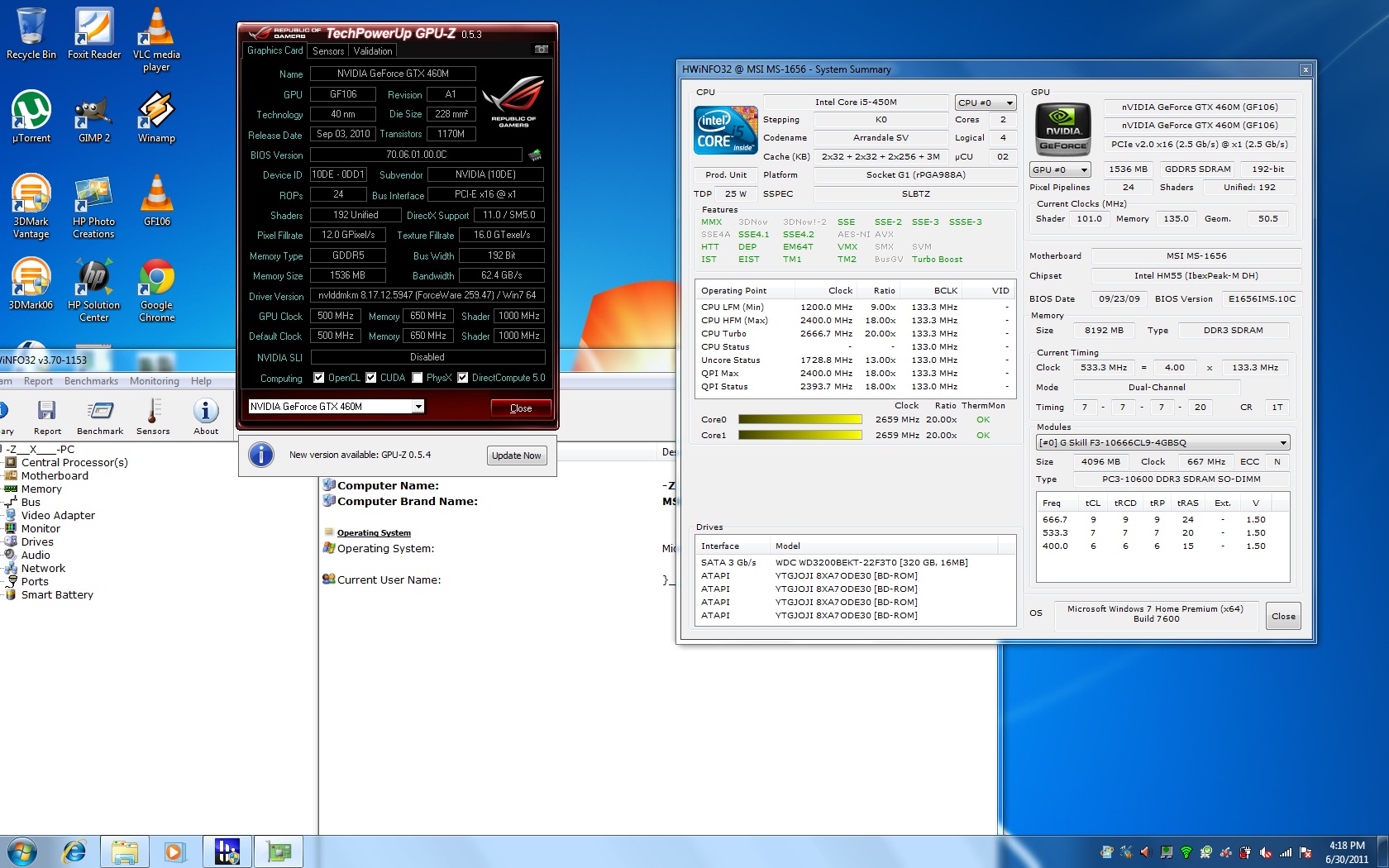Click the GPU-Z screenshot camera icon

[542, 50]
